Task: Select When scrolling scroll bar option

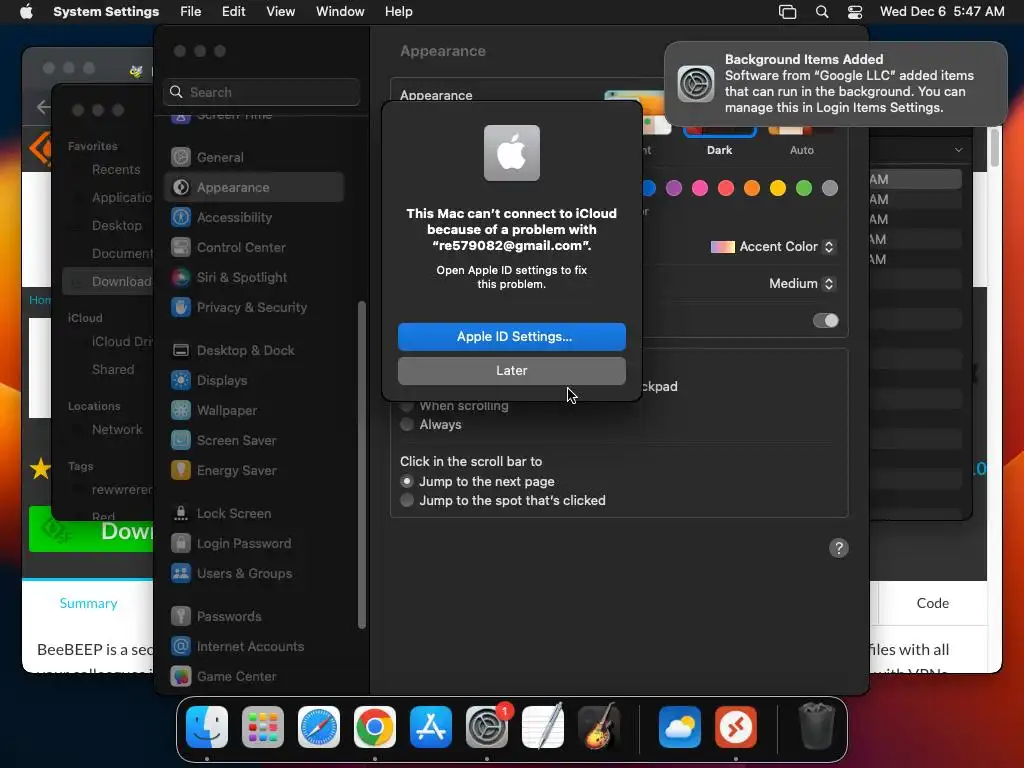Action: [x=407, y=406]
